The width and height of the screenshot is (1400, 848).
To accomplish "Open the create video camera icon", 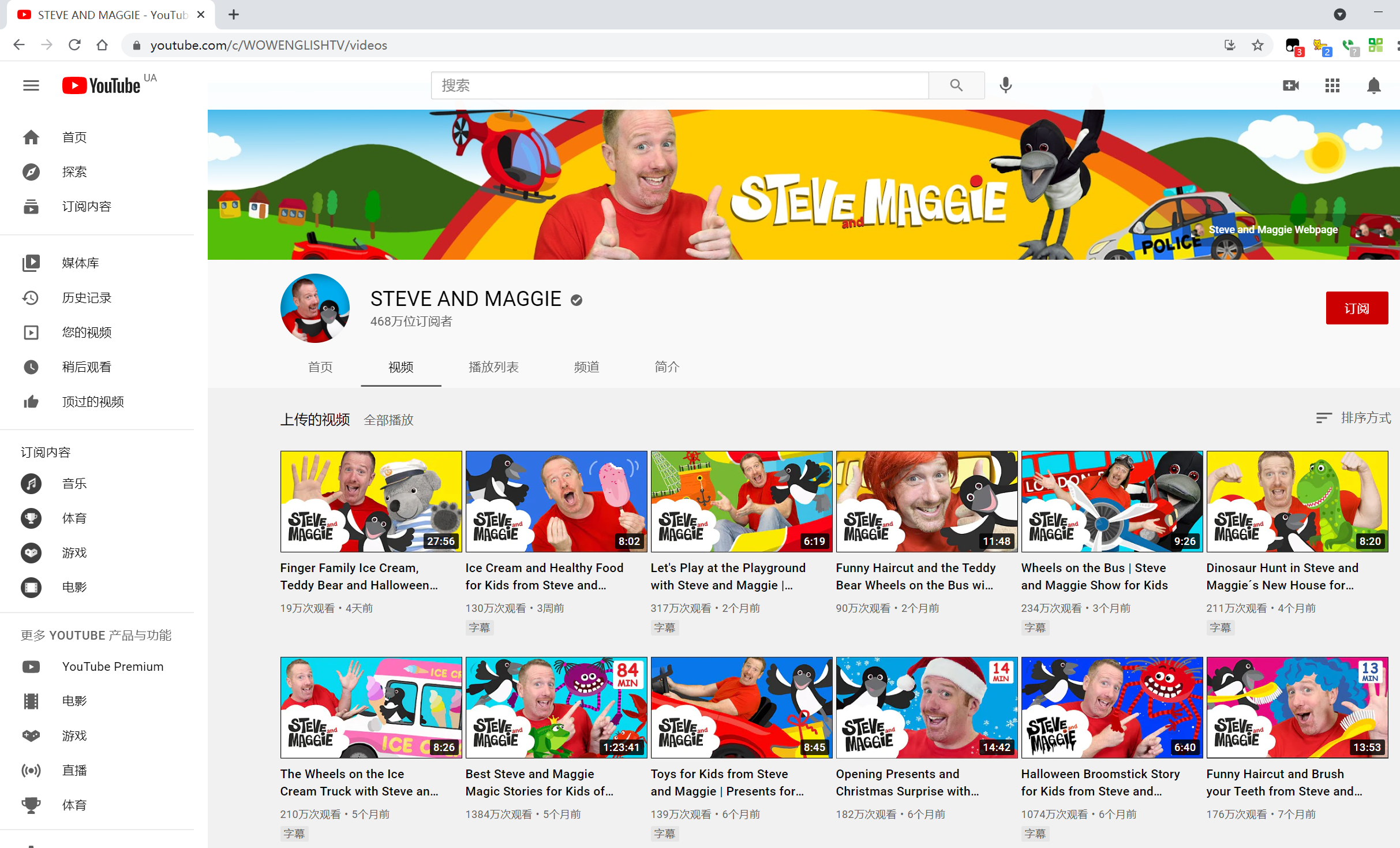I will point(1291,85).
